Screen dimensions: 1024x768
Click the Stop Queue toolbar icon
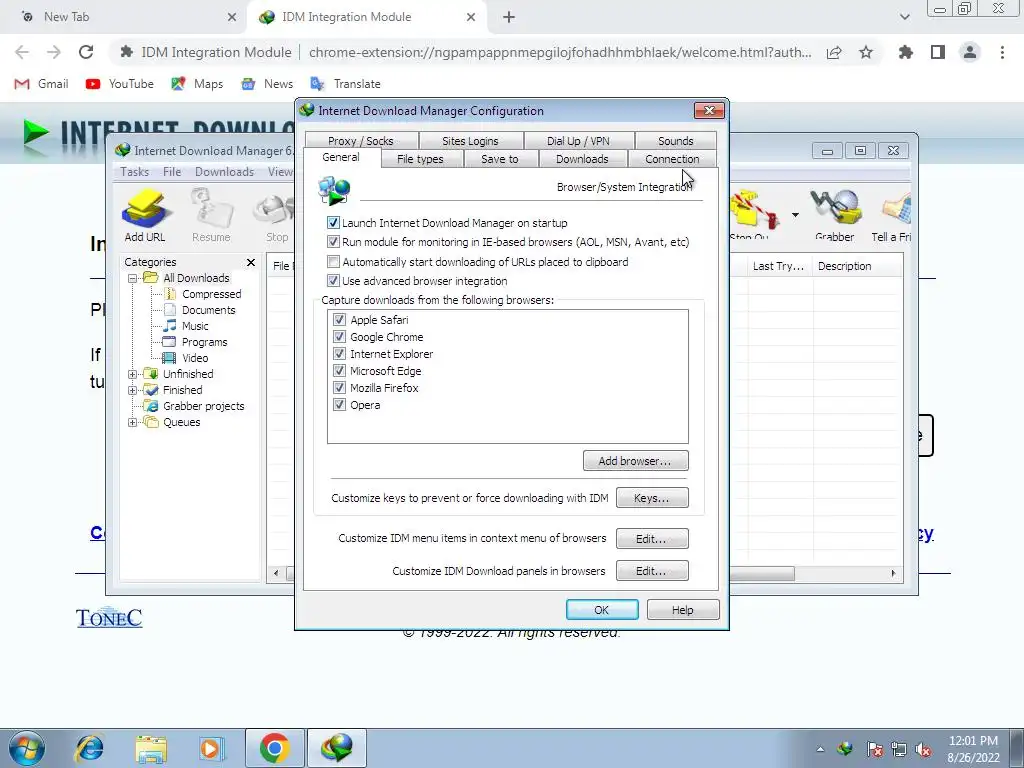(x=753, y=216)
